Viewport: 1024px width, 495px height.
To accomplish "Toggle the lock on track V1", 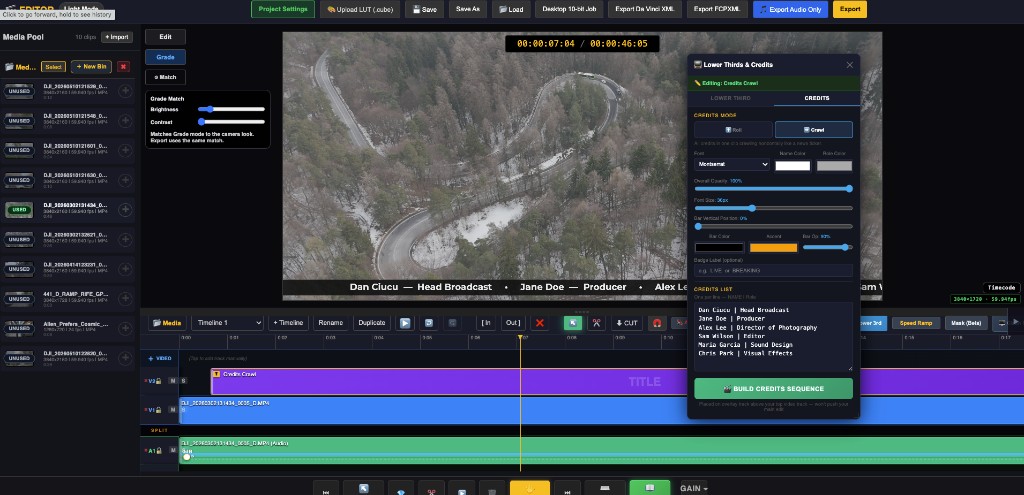I will 159,409.
